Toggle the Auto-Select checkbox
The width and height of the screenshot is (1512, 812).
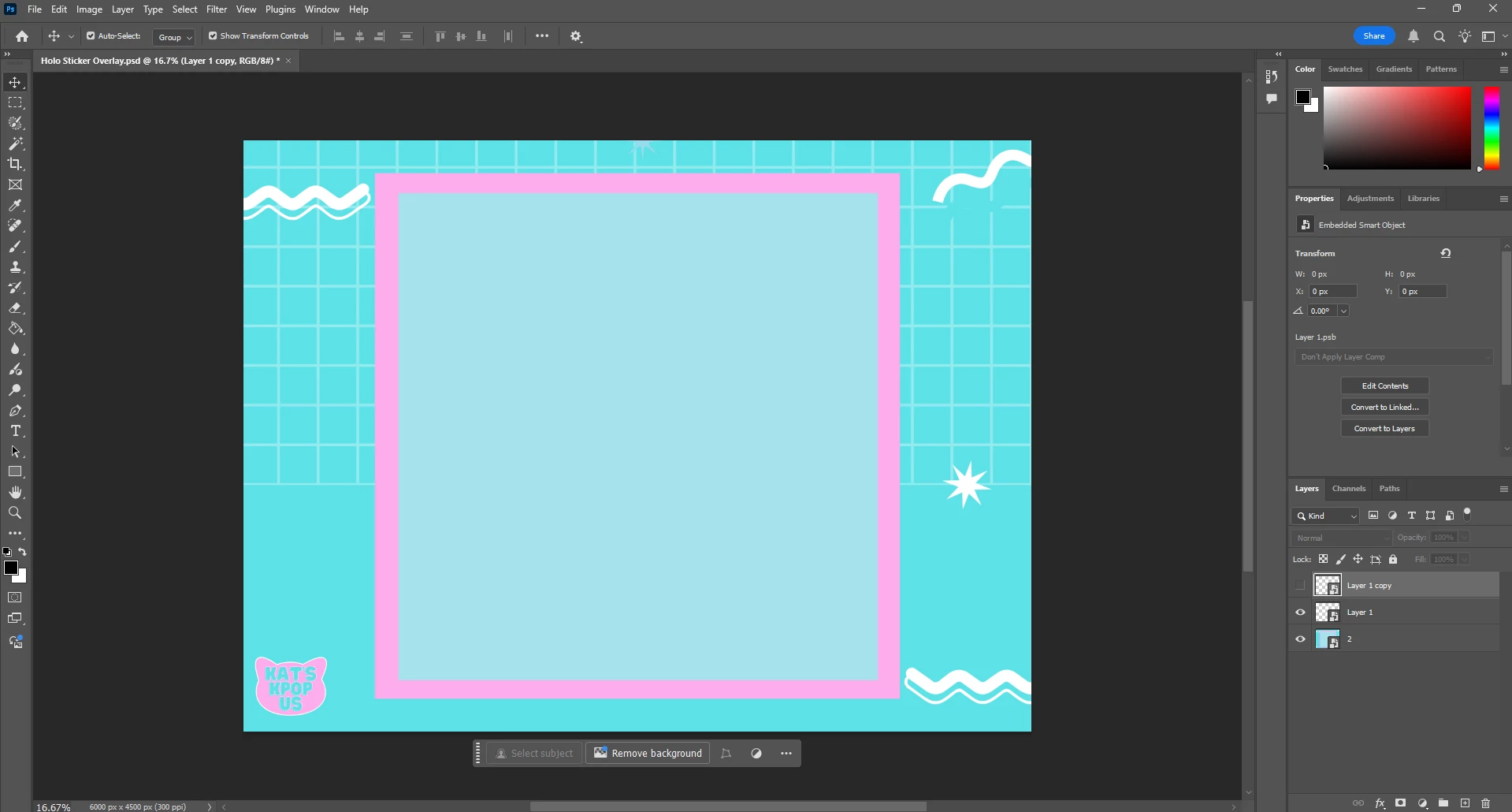click(x=91, y=36)
